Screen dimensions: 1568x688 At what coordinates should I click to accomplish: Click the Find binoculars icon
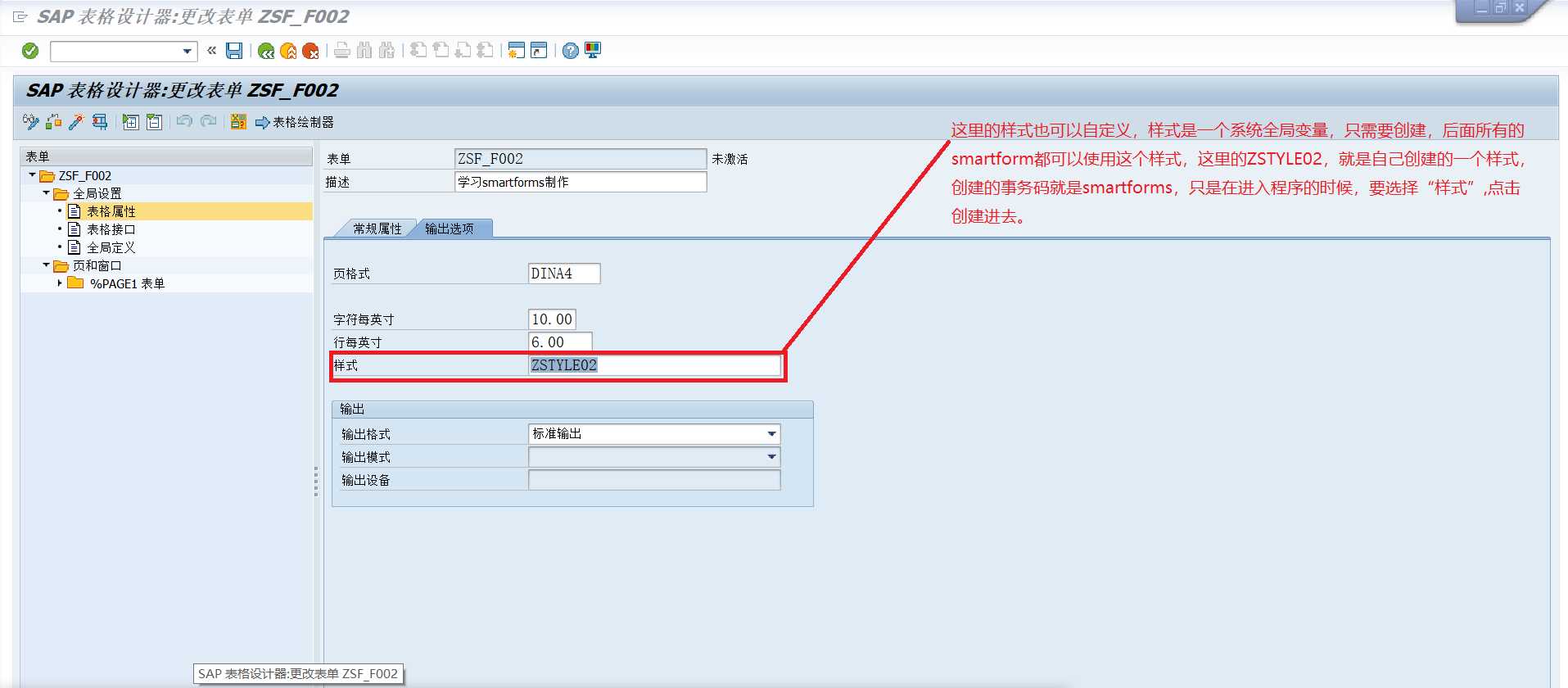364,51
